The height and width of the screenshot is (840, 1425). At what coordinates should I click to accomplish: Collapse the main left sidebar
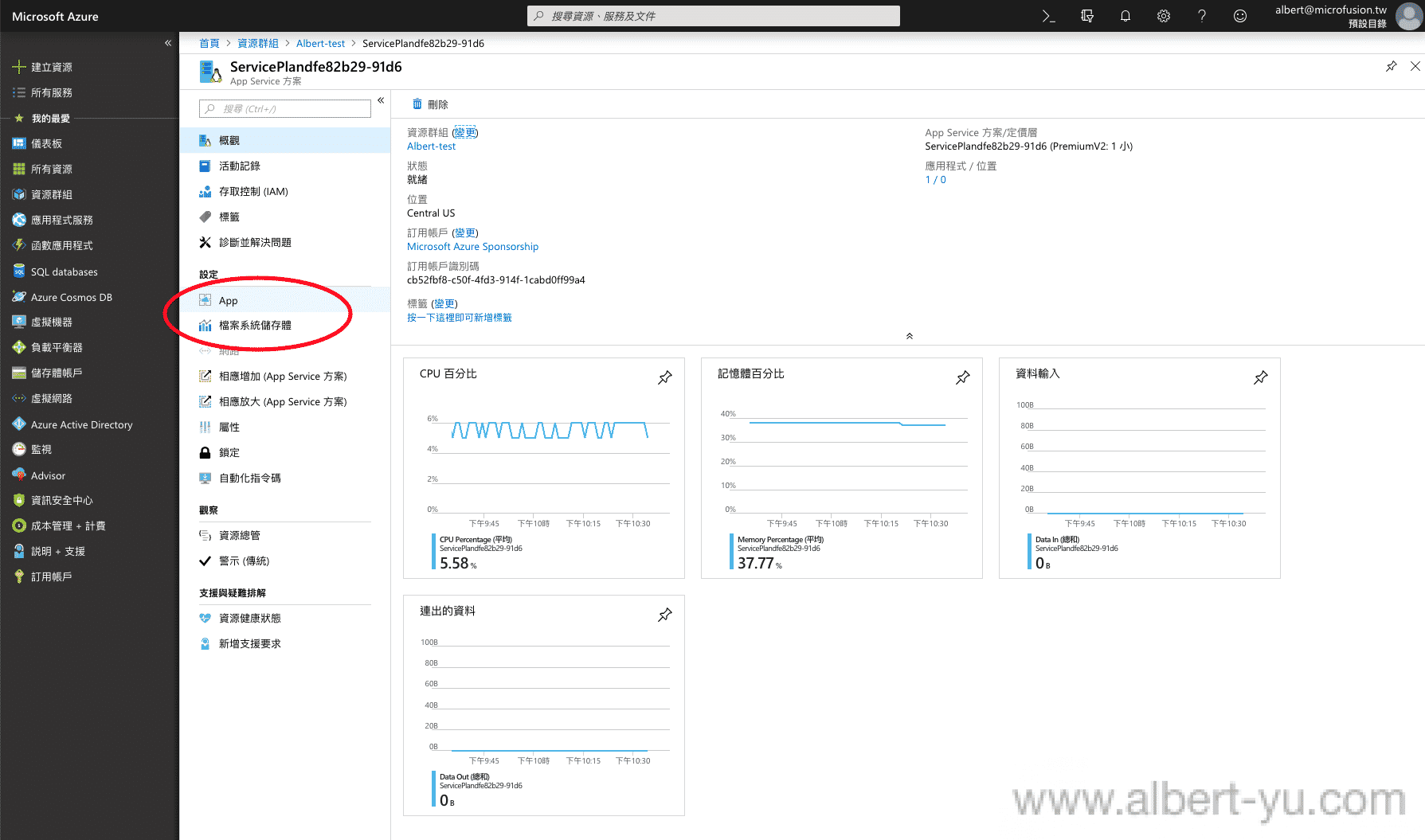point(168,43)
